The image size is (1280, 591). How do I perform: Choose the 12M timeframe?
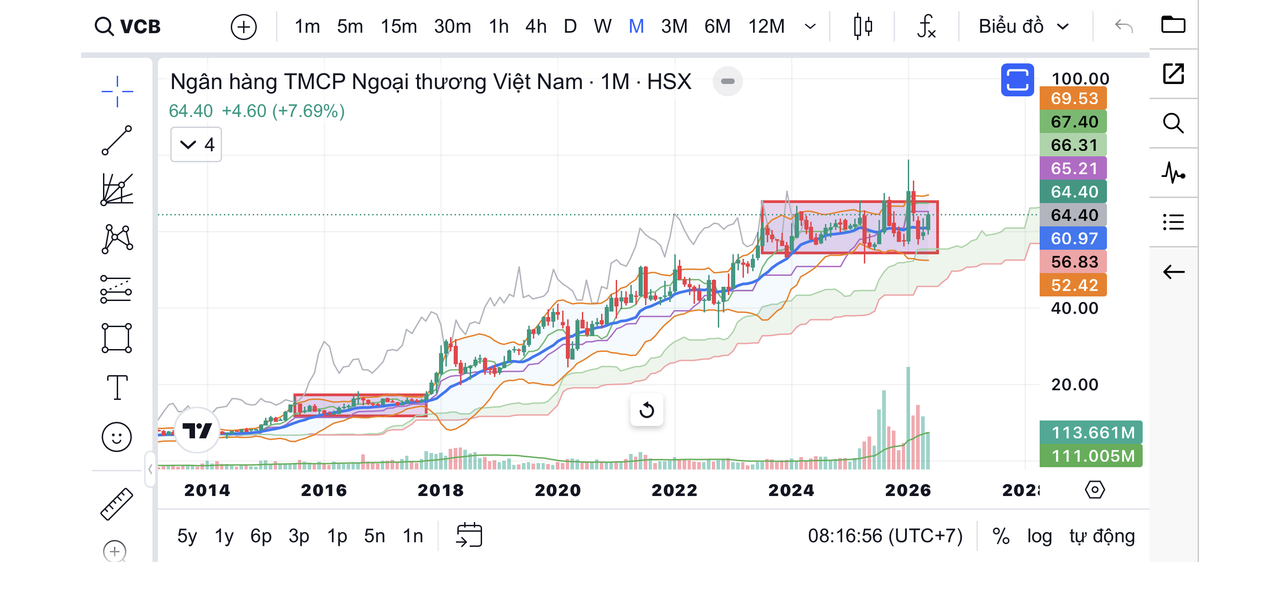(766, 27)
